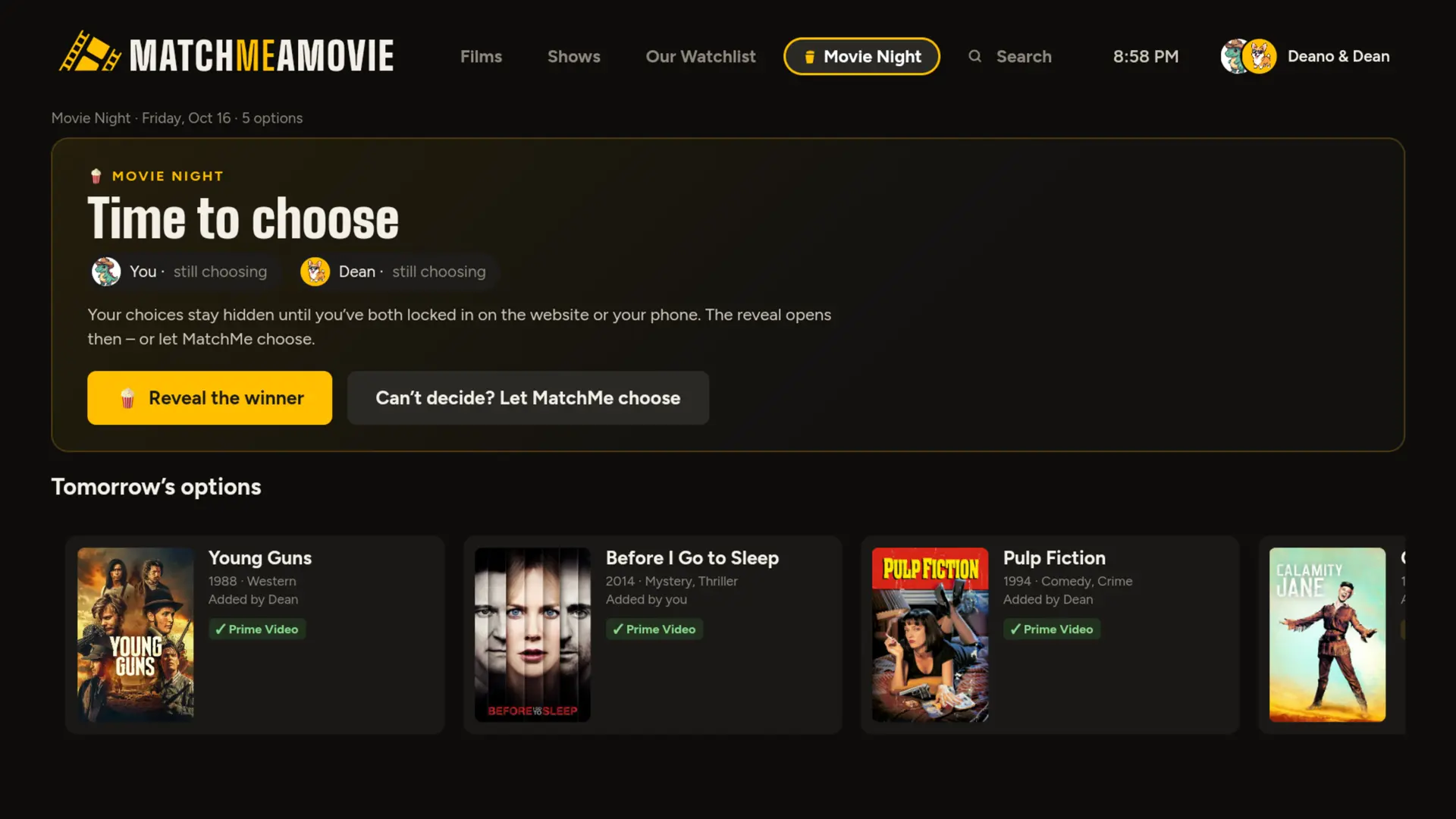This screenshot has height=819, width=1456.
Task: Open the Calamity Jane poster
Action: click(x=1327, y=635)
